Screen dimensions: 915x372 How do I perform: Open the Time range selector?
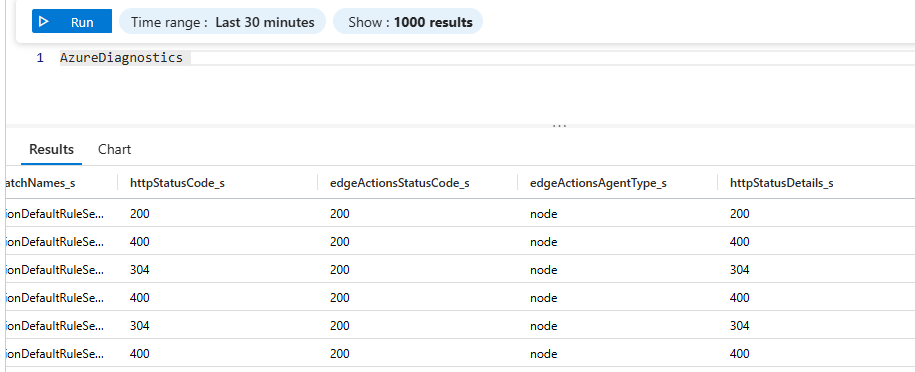click(x=222, y=22)
